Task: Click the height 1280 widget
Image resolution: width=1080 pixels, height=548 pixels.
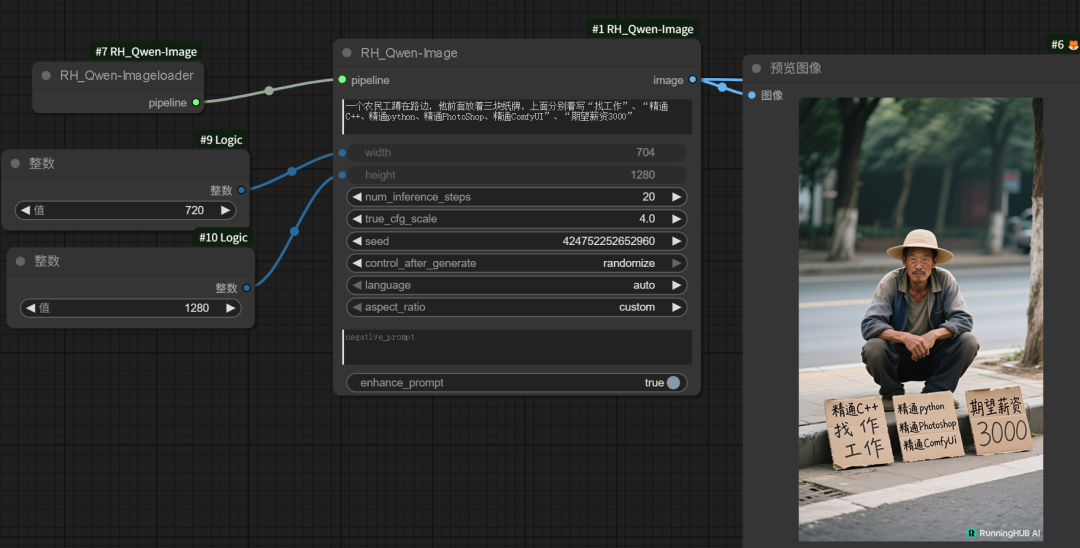Action: pos(517,175)
